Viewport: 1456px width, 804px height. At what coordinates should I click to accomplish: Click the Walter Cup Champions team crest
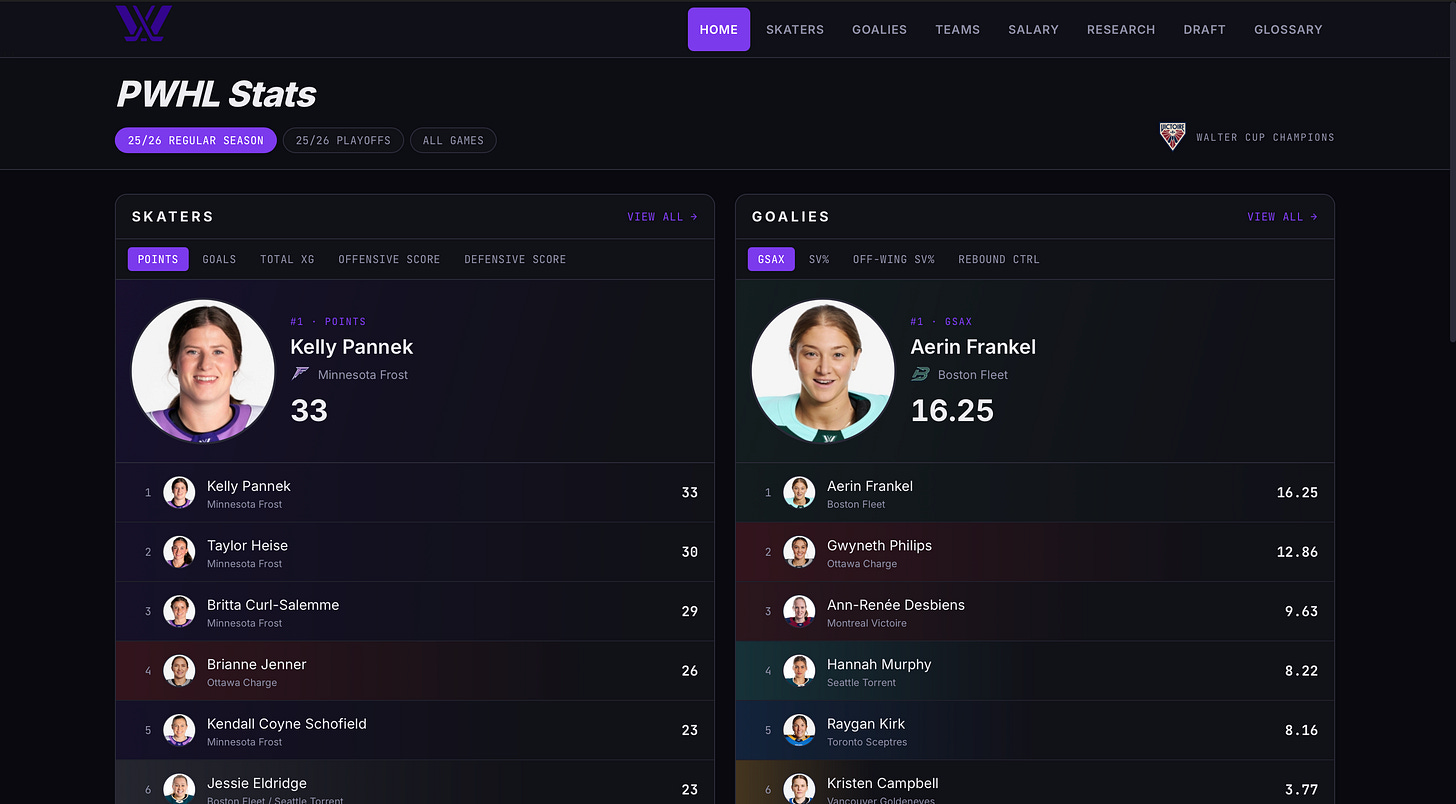[x=1172, y=137]
